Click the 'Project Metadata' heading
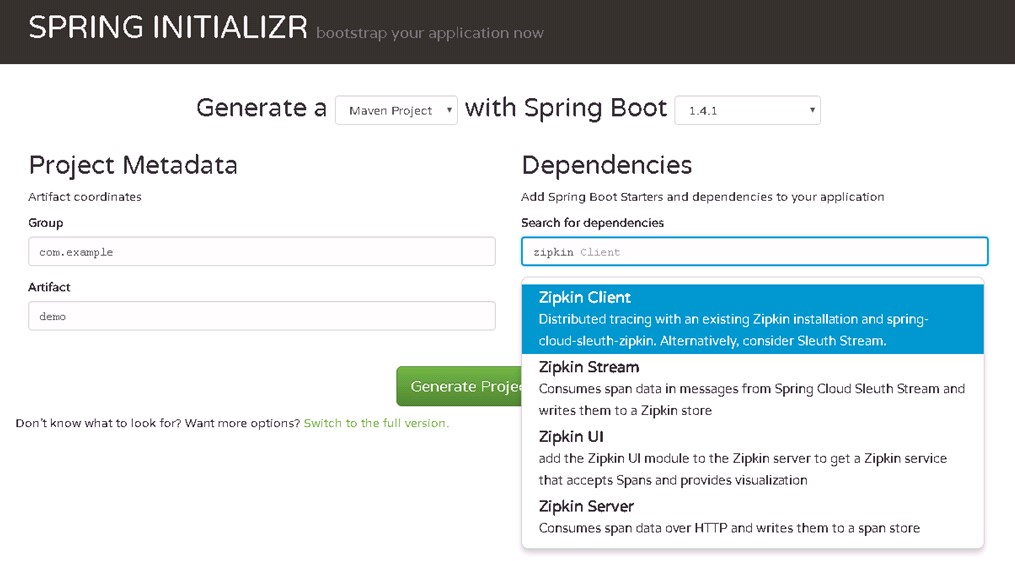 pyautogui.click(x=133, y=165)
